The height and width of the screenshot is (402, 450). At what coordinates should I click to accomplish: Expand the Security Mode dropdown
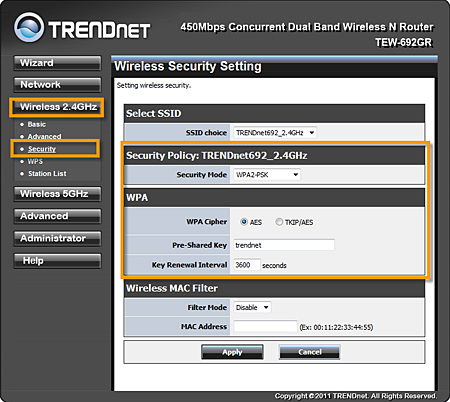pos(267,175)
